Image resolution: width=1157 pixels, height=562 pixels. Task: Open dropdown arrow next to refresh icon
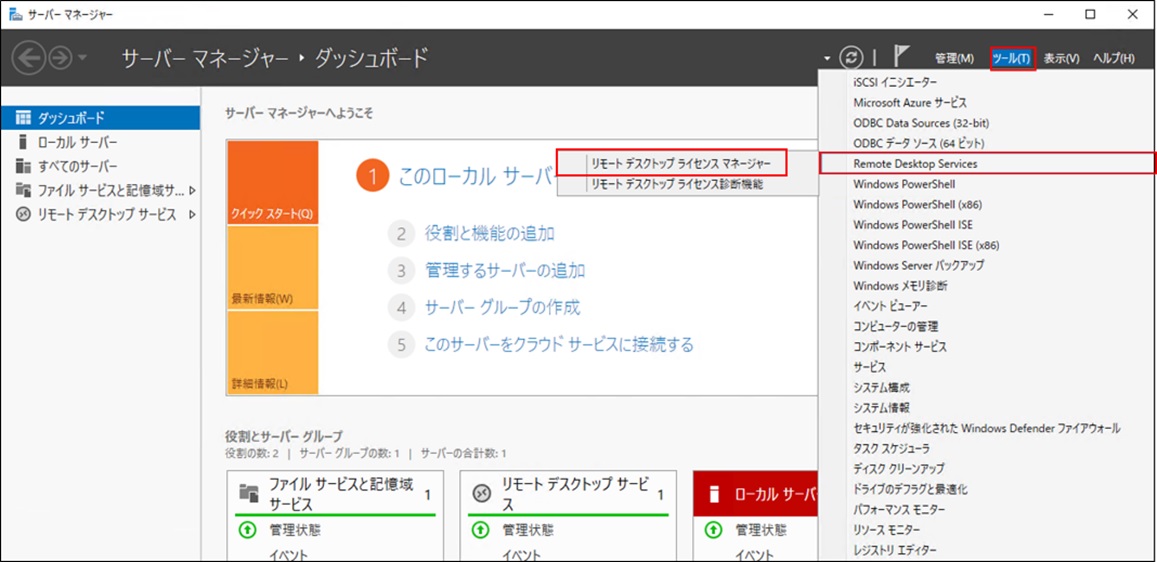click(x=827, y=59)
